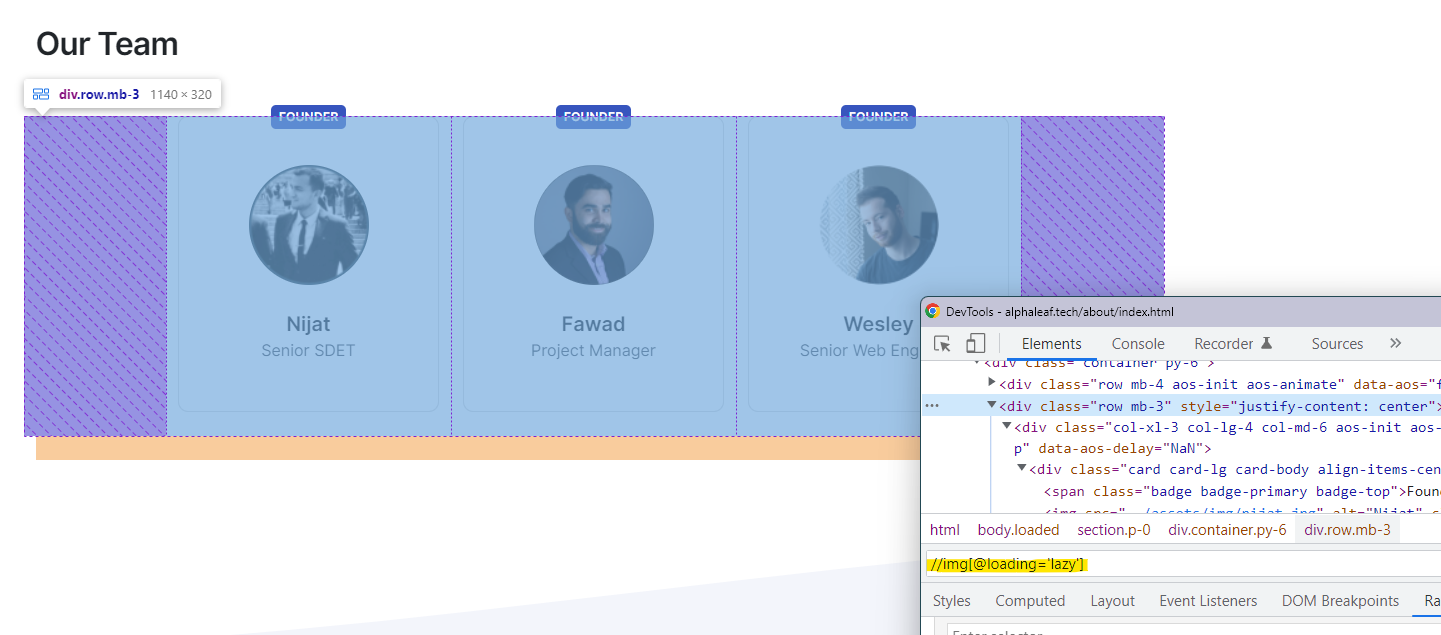This screenshot has width=1441, height=635.
Task: Switch to the Console tab
Action: (1138, 344)
